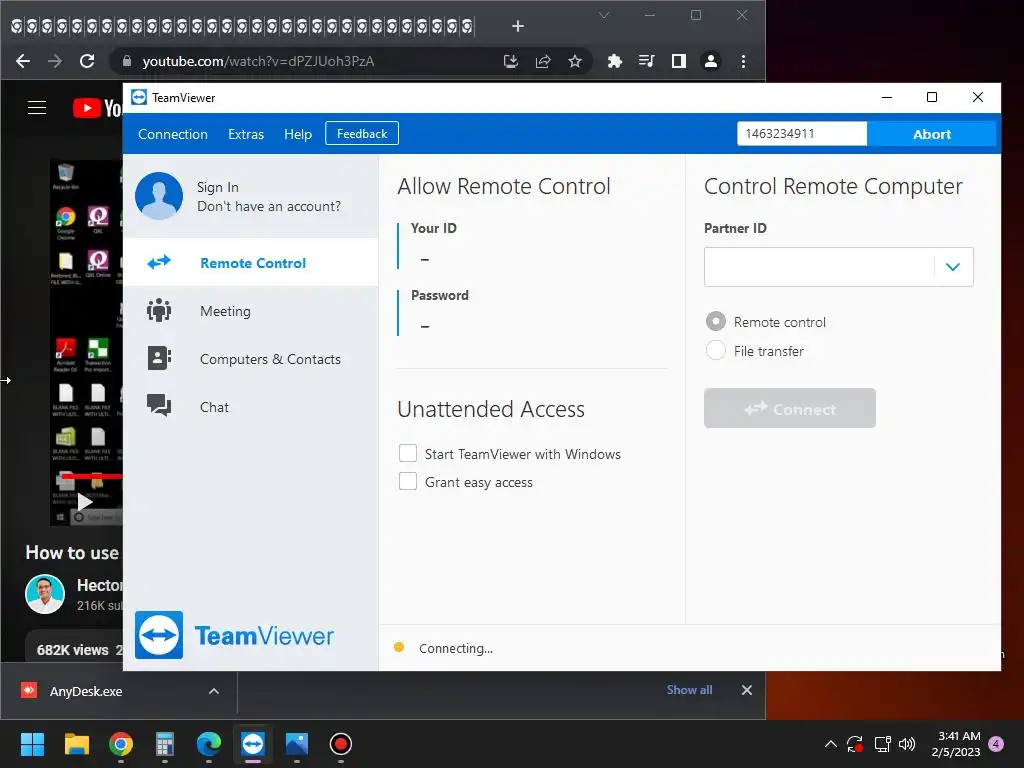Click the Partner ID input field
The width and height of the screenshot is (1024, 768).
point(819,266)
